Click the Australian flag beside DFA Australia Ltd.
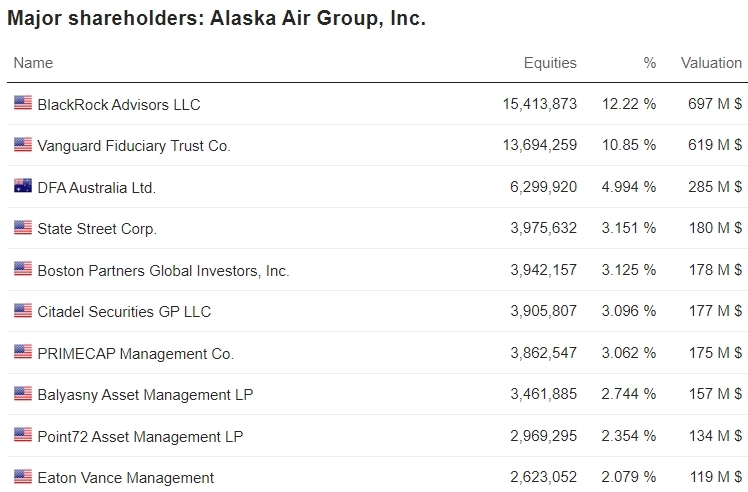The height and width of the screenshot is (492, 748). coord(22,186)
